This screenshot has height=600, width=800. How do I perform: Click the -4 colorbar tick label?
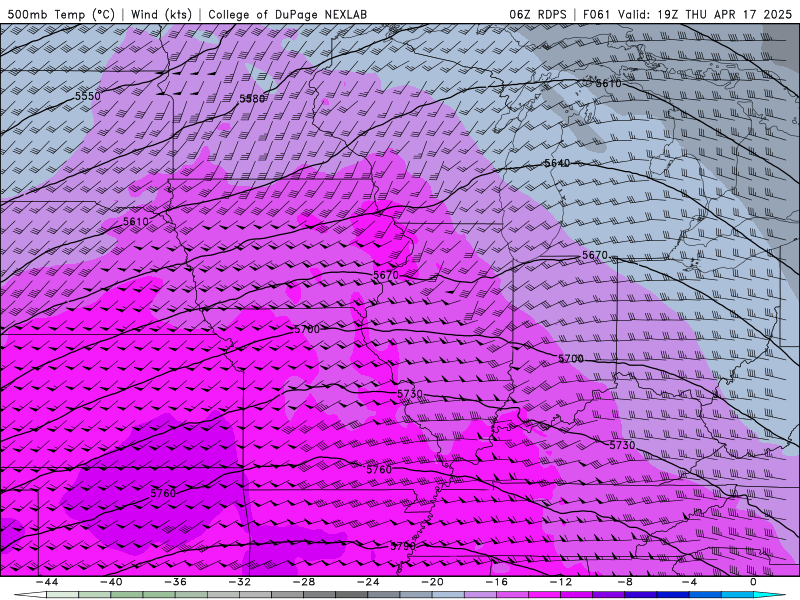[689, 582]
